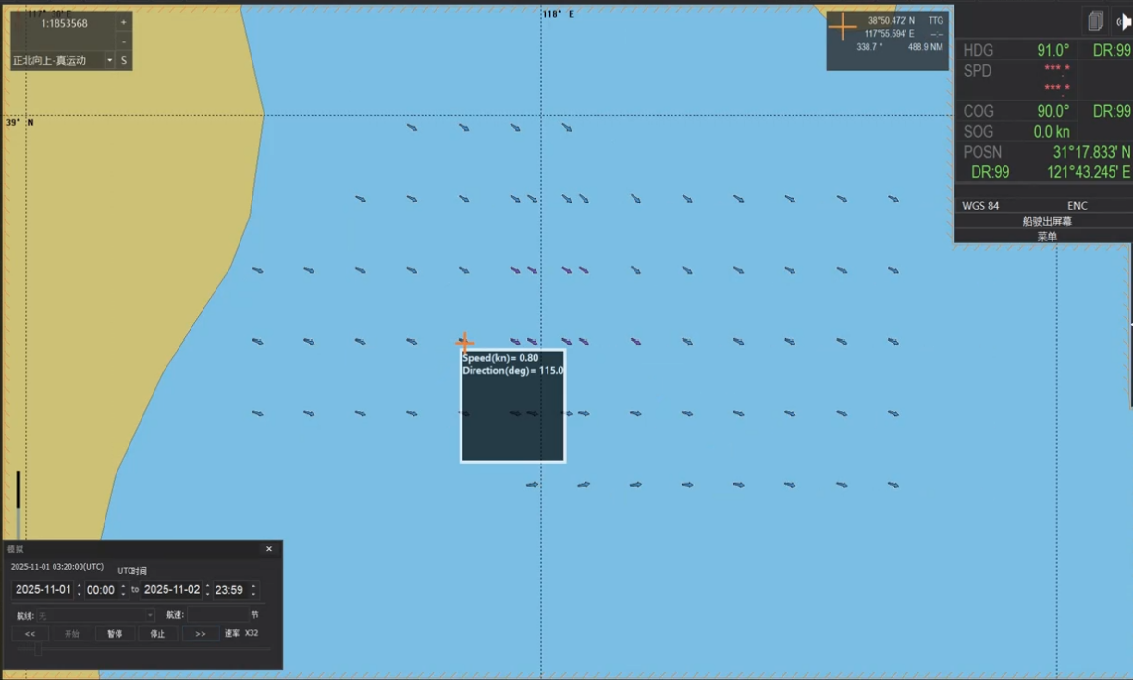Click the 航速 speed input field
This screenshot has height=680, width=1133.
click(218, 615)
